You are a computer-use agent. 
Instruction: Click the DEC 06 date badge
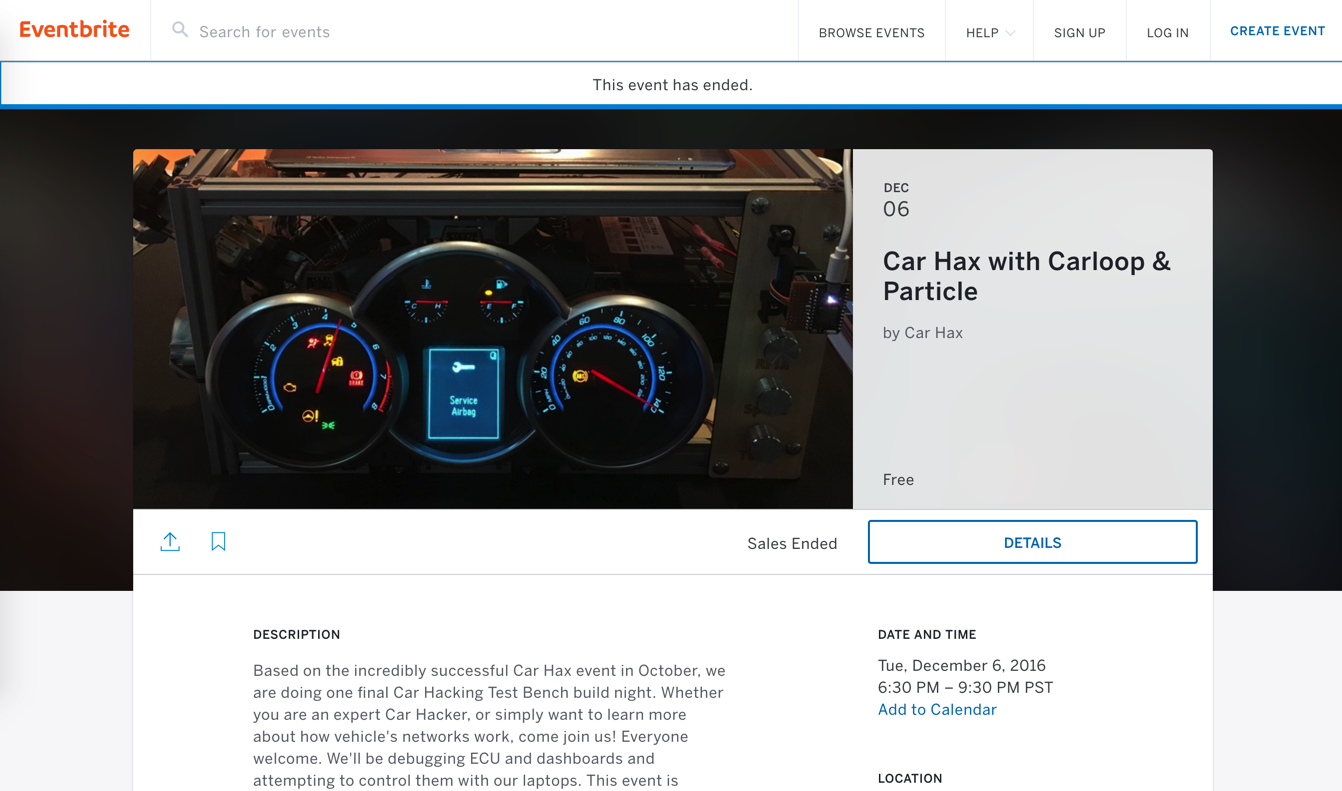pyautogui.click(x=896, y=201)
